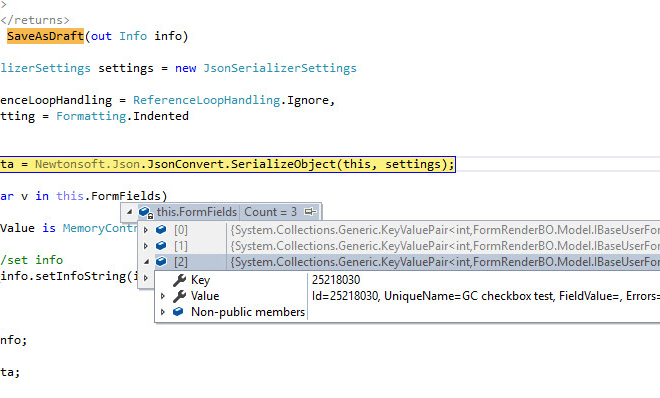Click the wrench icon beside Key
660x398 pixels.
pos(179,280)
